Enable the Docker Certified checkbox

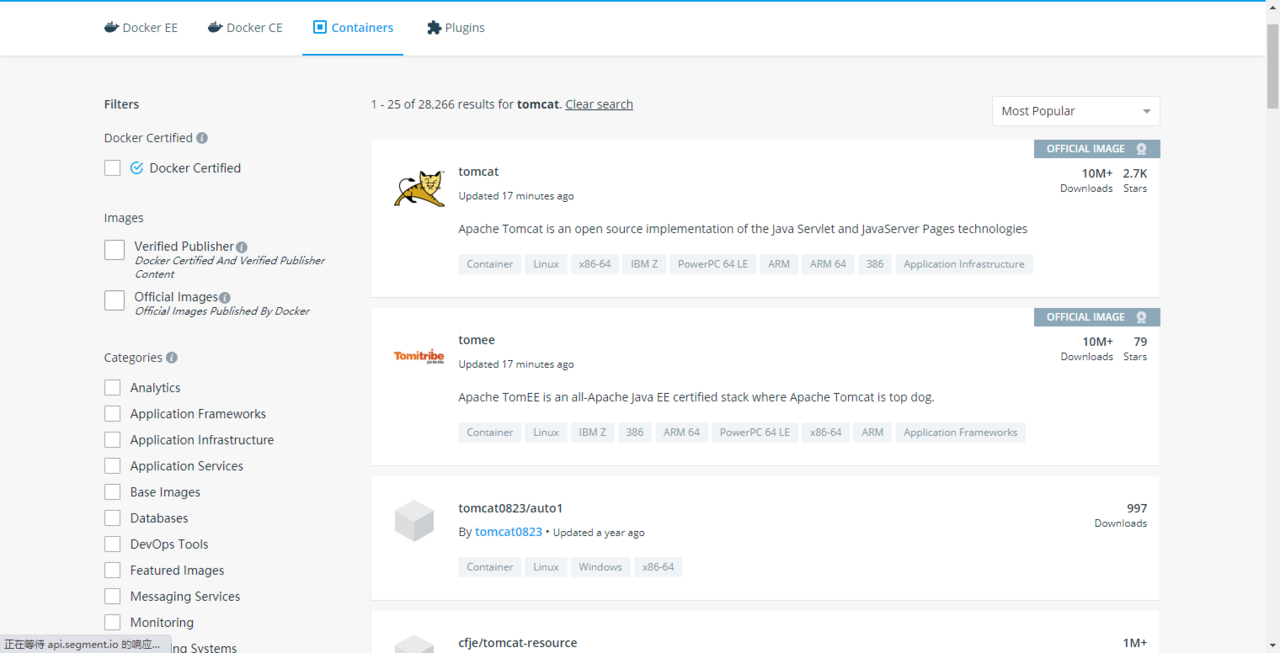[x=113, y=168]
